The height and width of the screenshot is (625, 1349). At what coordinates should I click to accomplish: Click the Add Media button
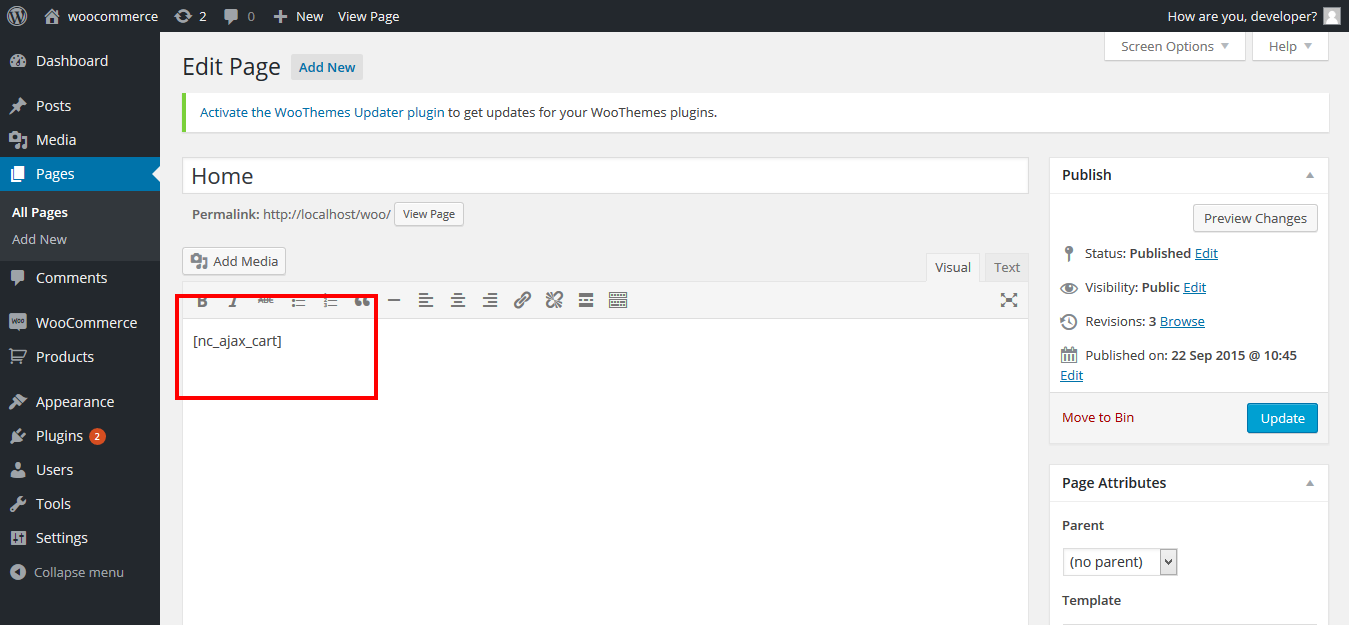(x=234, y=261)
